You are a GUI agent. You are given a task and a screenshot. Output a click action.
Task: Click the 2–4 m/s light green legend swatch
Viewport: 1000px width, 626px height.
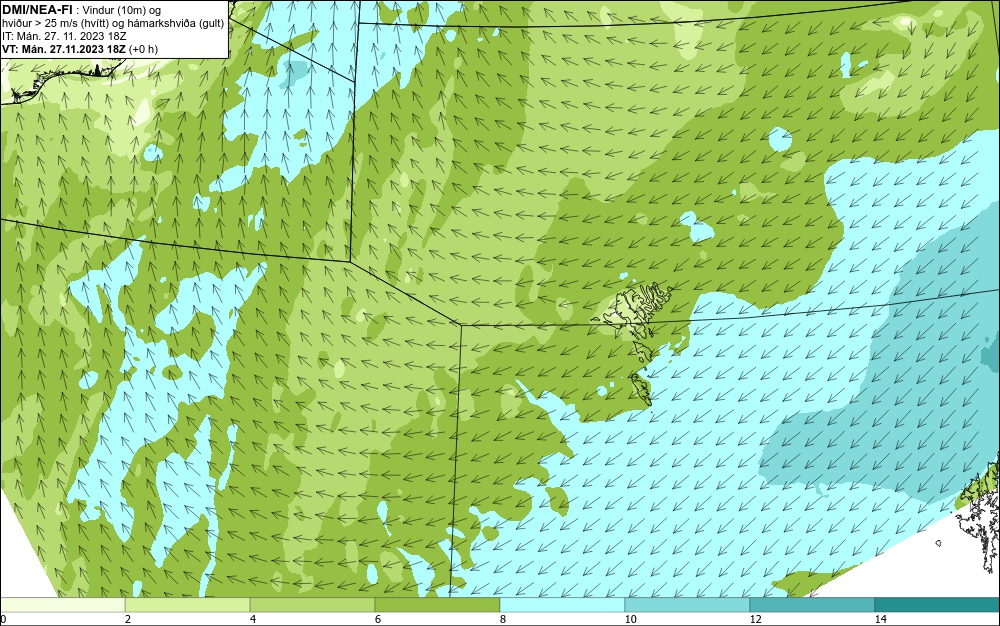(188, 605)
